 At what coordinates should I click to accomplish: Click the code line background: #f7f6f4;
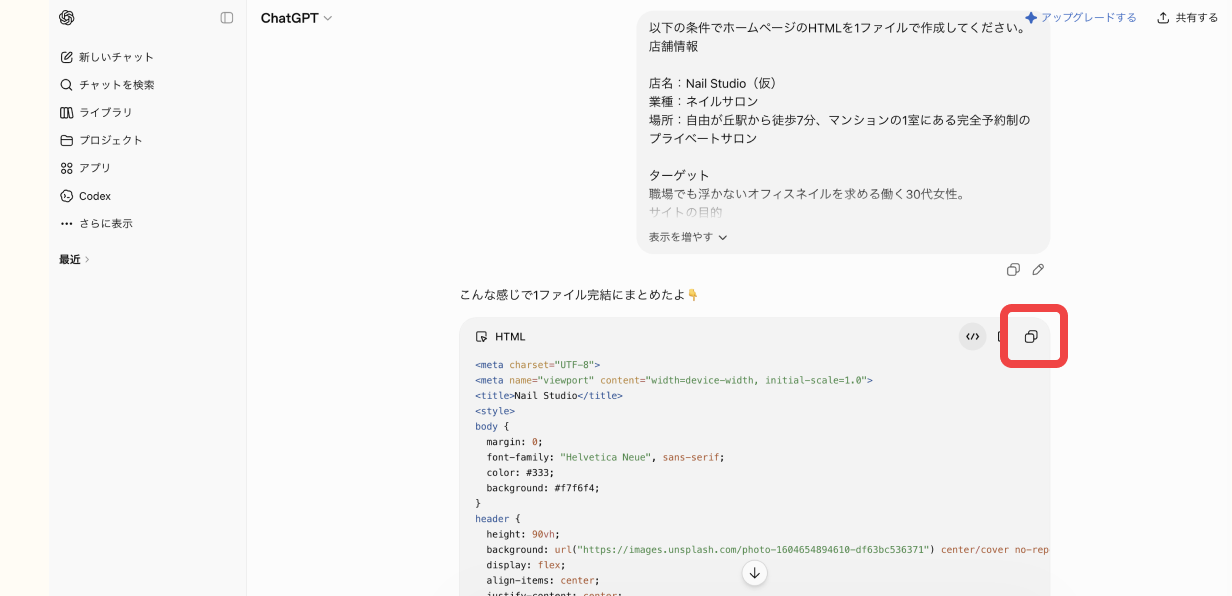click(541, 488)
